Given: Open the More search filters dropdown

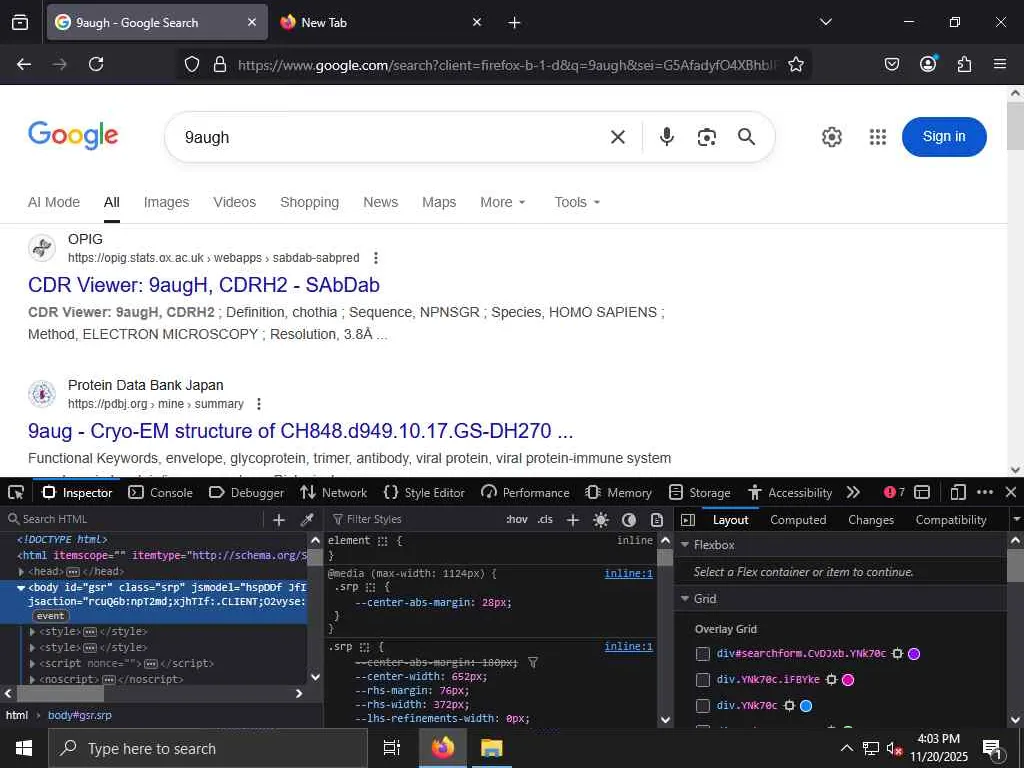Looking at the screenshot, I should click(x=502, y=202).
